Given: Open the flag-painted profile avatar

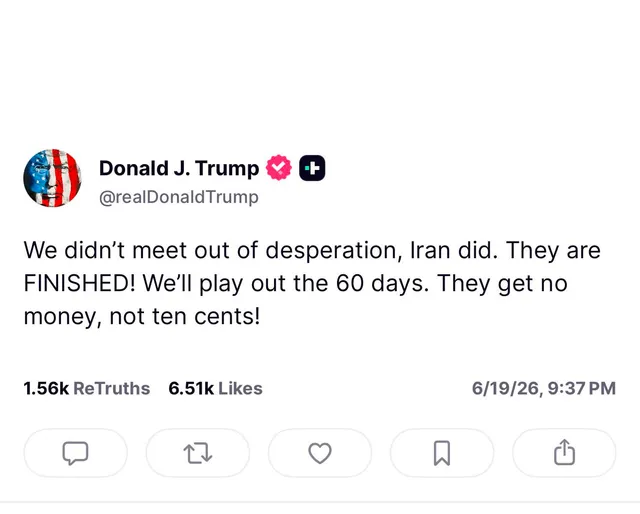Looking at the screenshot, I should tap(52, 178).
